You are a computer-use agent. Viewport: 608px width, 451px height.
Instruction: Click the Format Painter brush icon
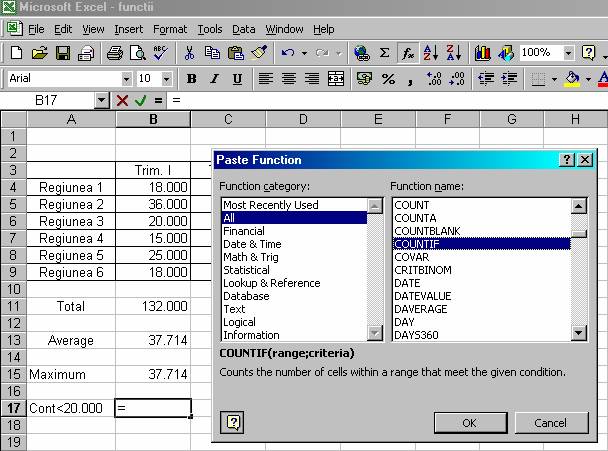tap(259, 53)
